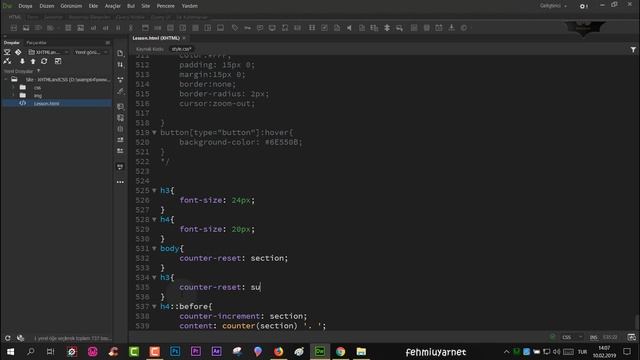
Task: Open the Files panel options menu
Action: (x=108, y=42)
